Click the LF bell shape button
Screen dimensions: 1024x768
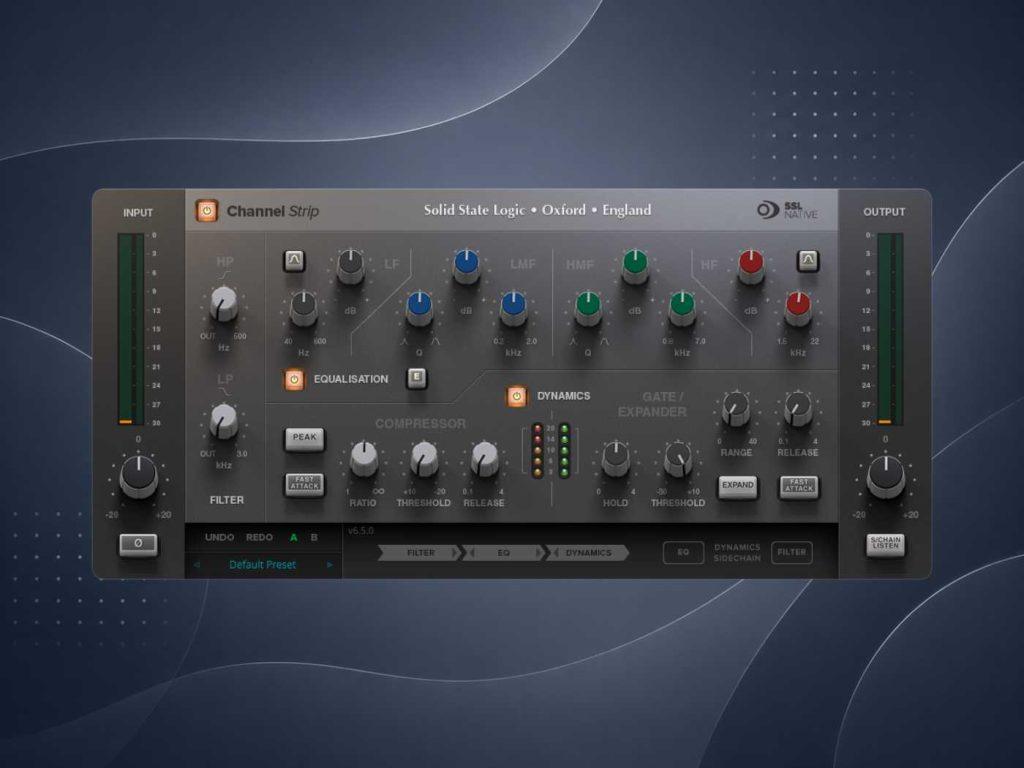294,261
